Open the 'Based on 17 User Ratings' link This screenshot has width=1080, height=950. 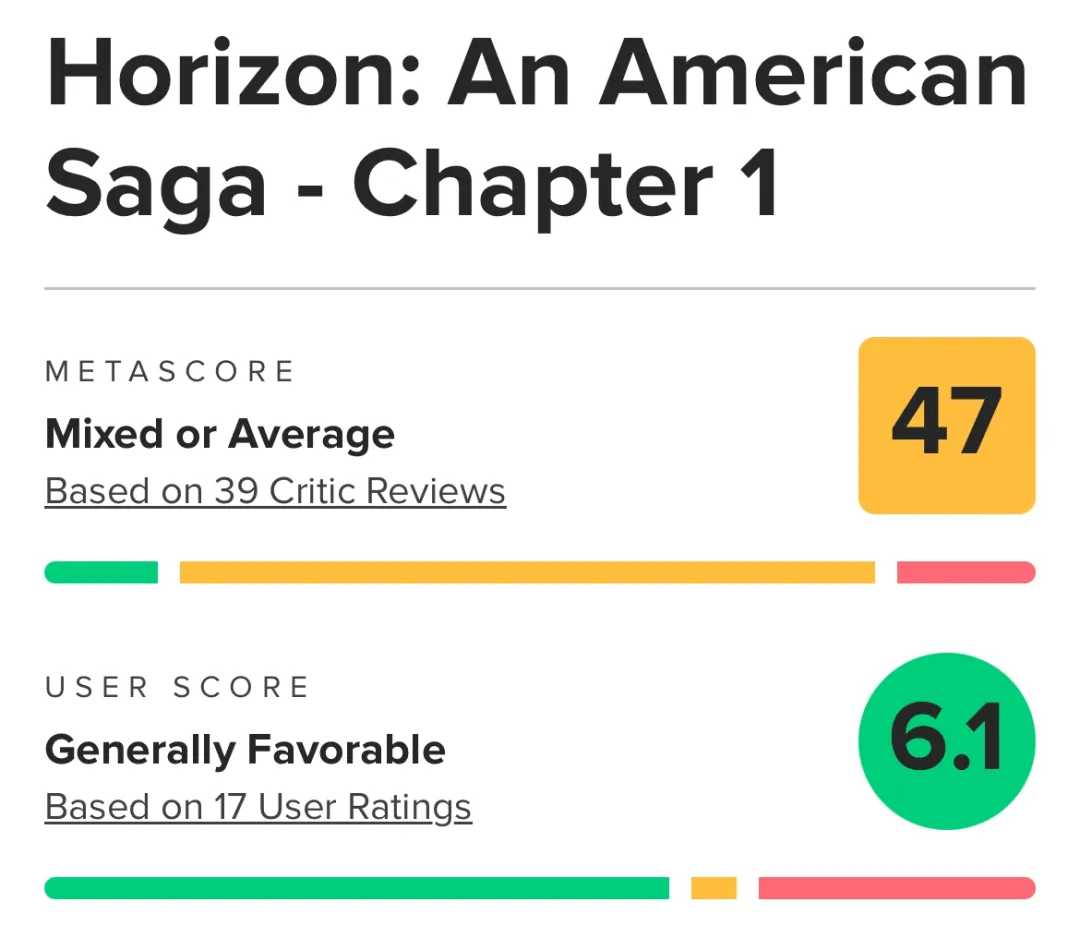258,807
